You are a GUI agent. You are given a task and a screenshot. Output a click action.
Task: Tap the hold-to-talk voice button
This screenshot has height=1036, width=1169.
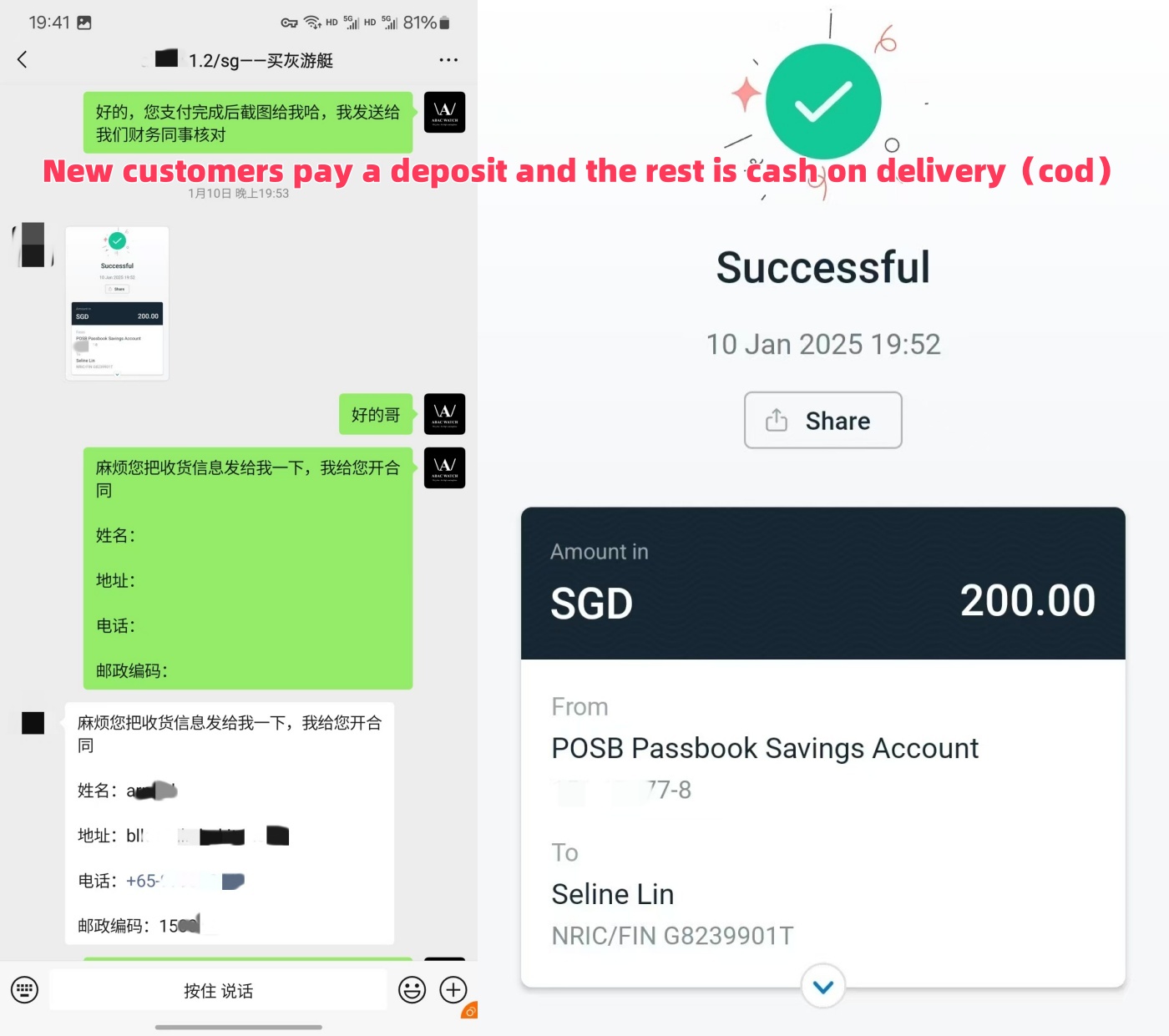(218, 990)
